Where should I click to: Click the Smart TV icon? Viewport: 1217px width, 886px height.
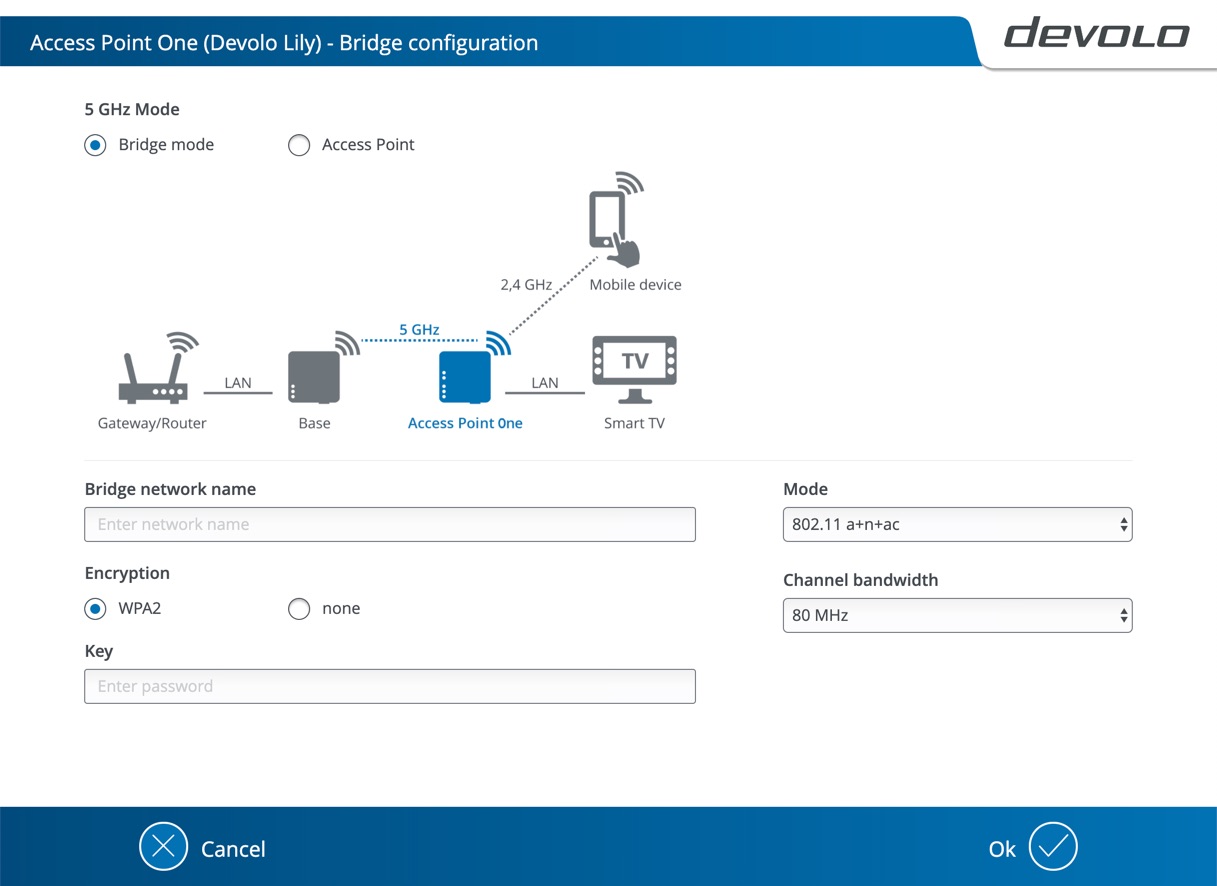coord(634,368)
